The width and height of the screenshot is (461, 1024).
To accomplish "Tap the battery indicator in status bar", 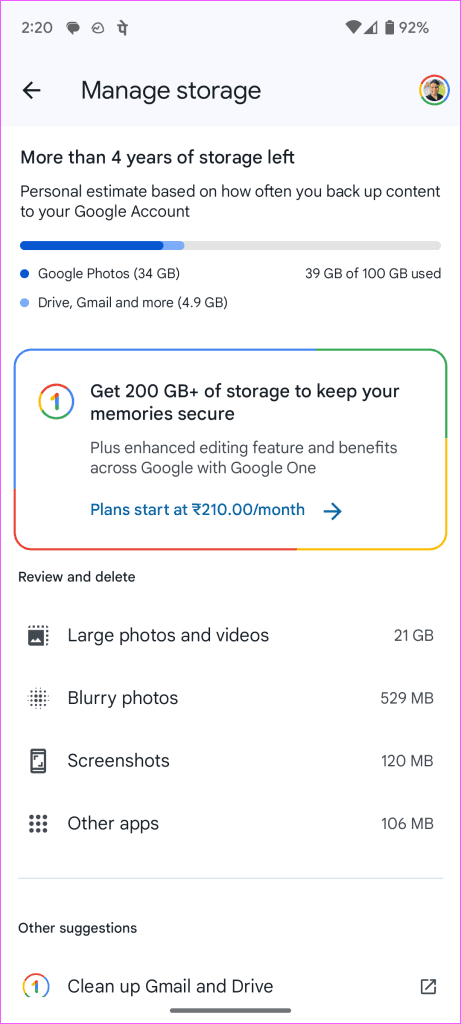I will click(x=390, y=27).
